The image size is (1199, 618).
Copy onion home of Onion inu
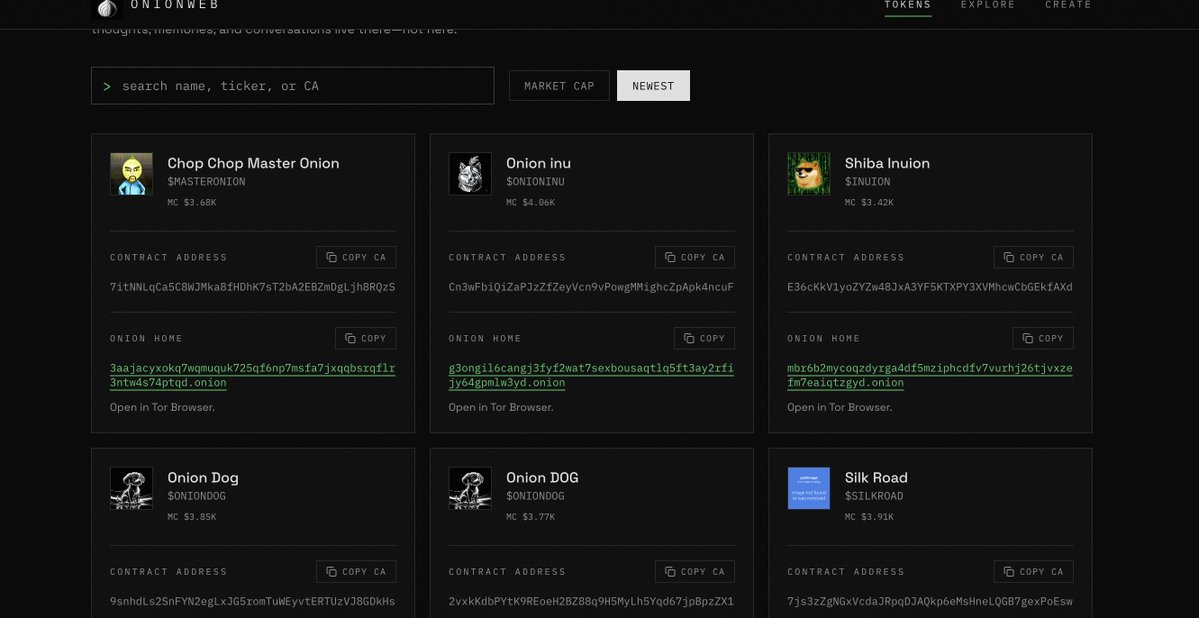pyautogui.click(x=704, y=338)
